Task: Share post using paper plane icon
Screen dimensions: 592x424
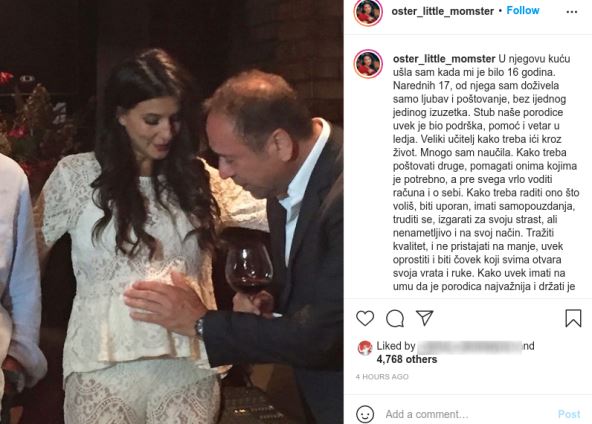Action: tap(424, 318)
